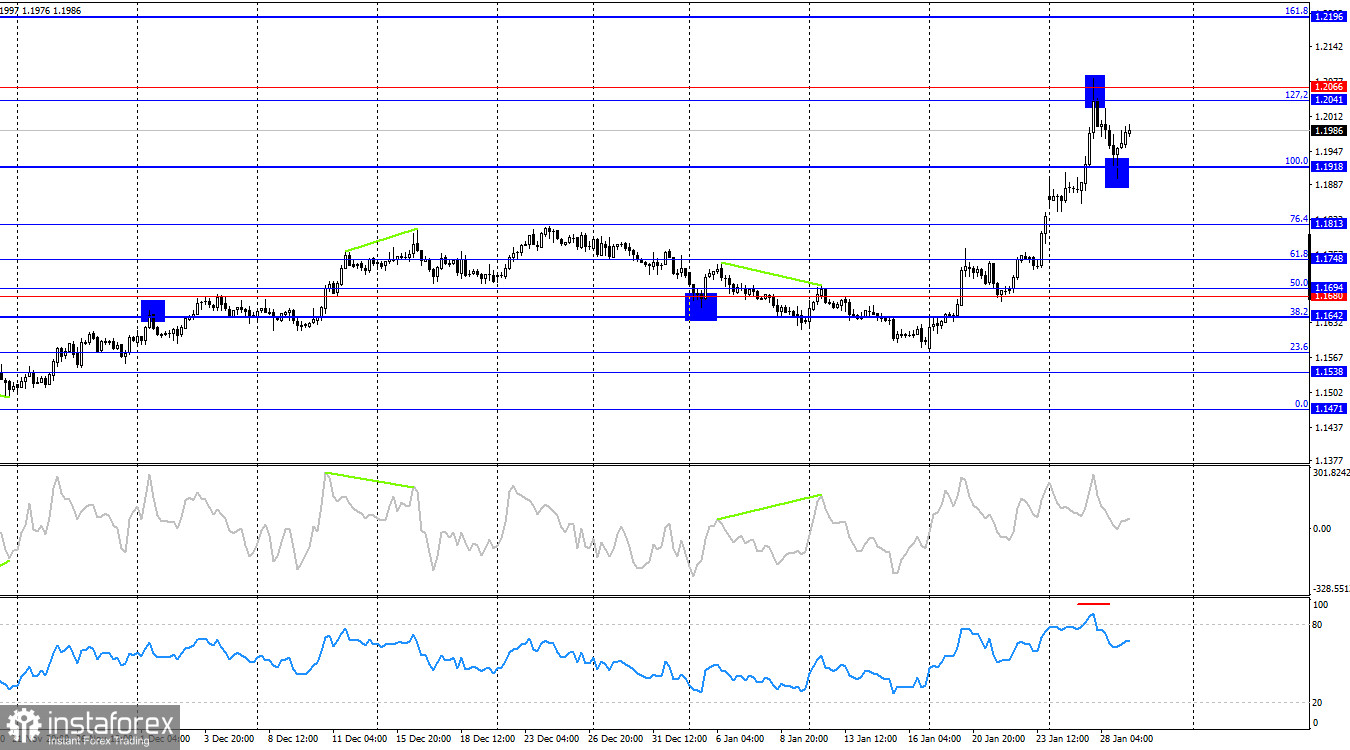The image size is (1350, 750).
Task: Select the 80 level on the lower indicator scale
Action: point(1318,625)
